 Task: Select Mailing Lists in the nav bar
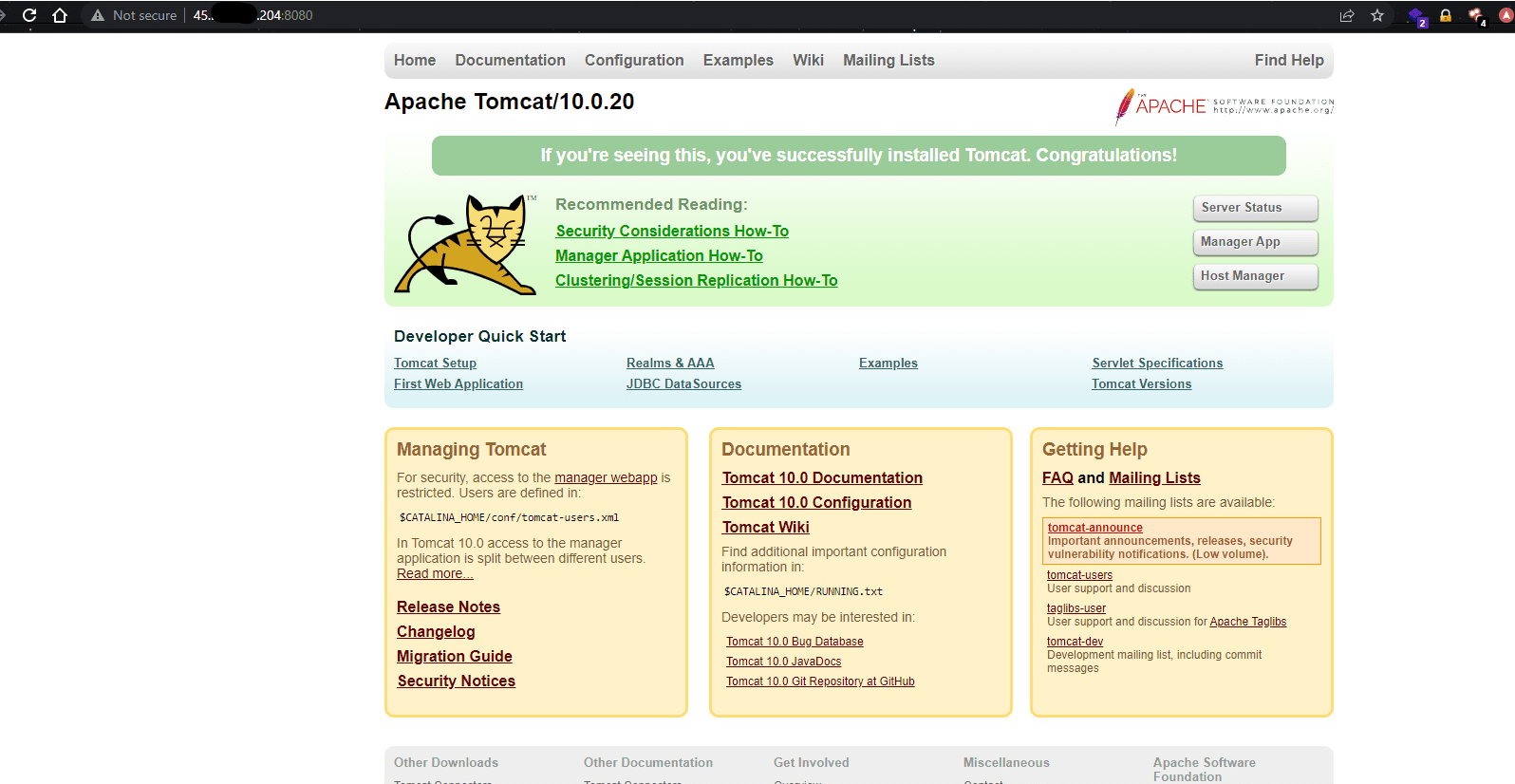(x=888, y=60)
